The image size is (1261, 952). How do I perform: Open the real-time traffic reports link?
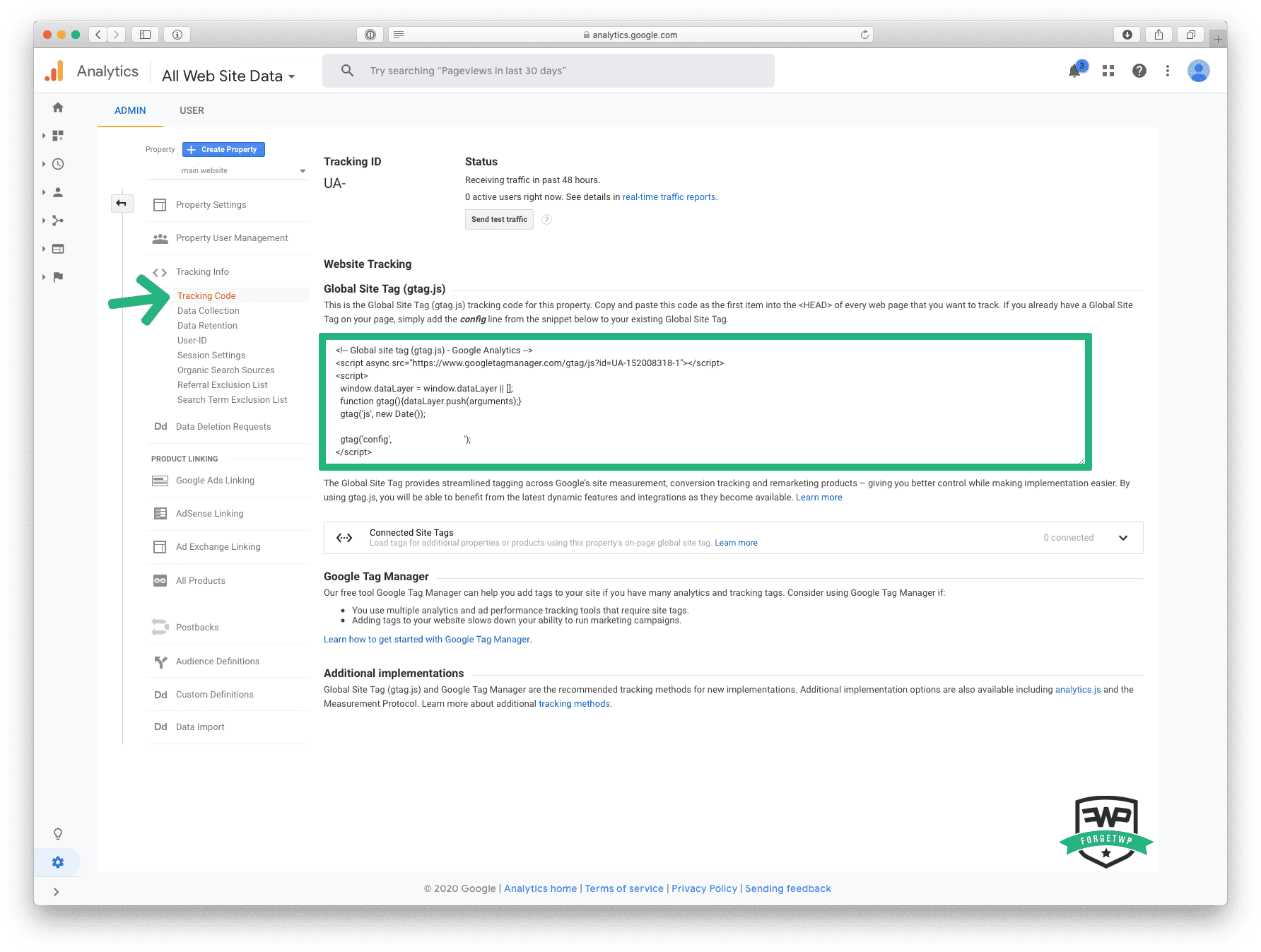pyautogui.click(x=669, y=197)
